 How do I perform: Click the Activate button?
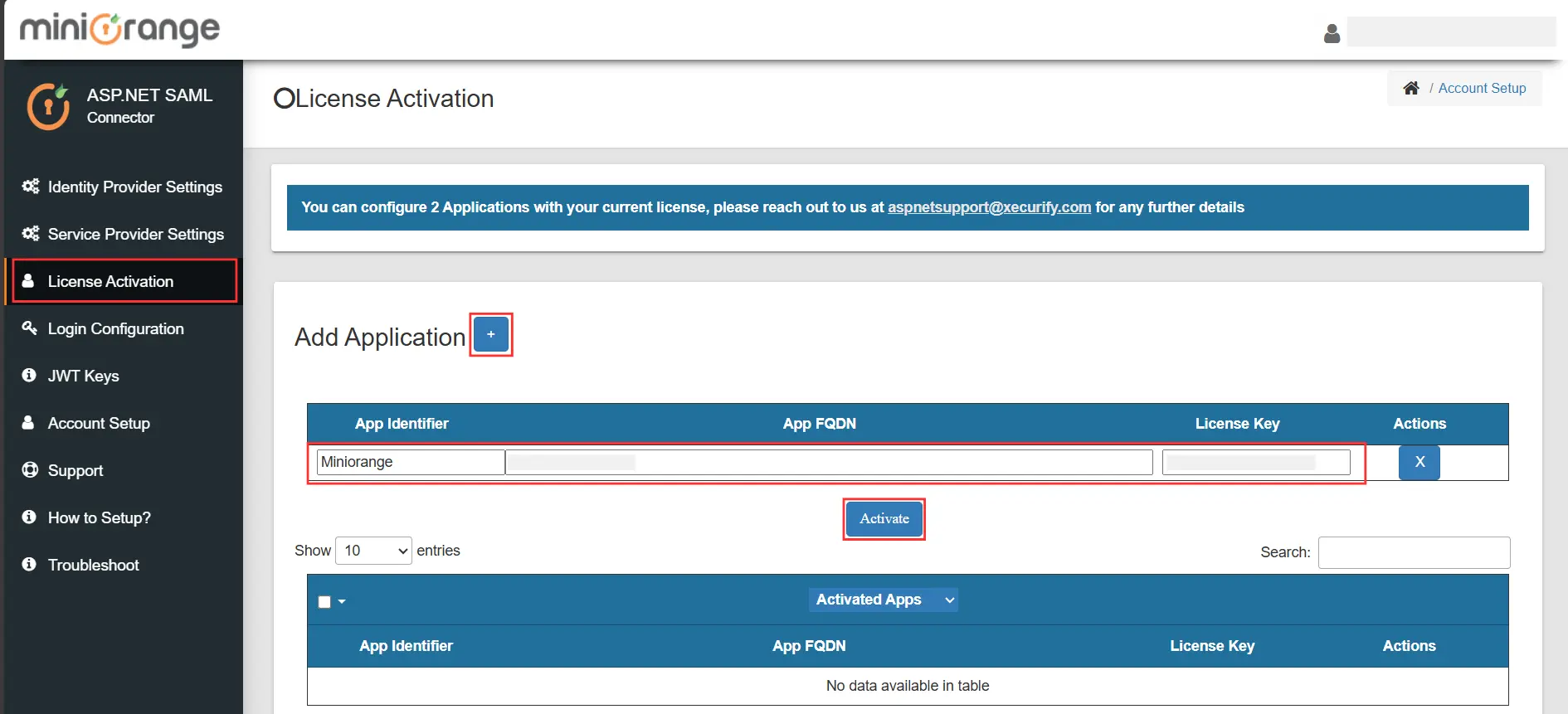(884, 518)
